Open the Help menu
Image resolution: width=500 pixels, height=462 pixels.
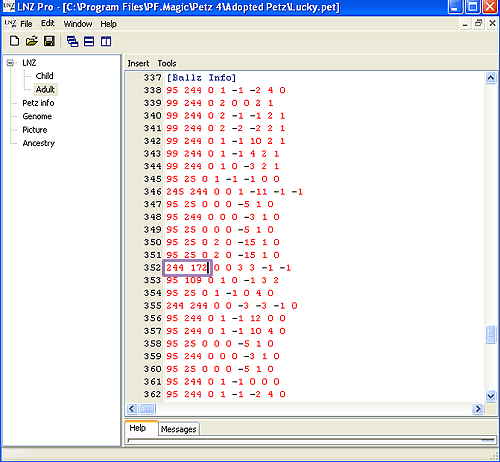pos(108,24)
